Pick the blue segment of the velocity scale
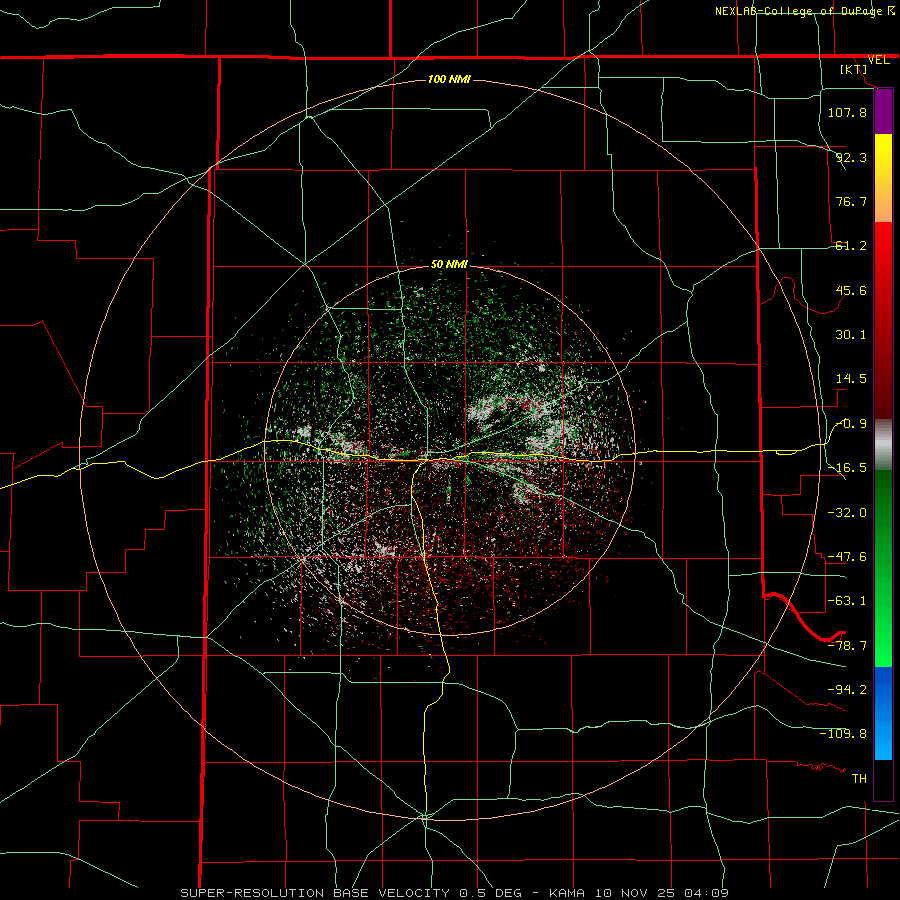Screen dimensions: 900x900 tap(883, 713)
